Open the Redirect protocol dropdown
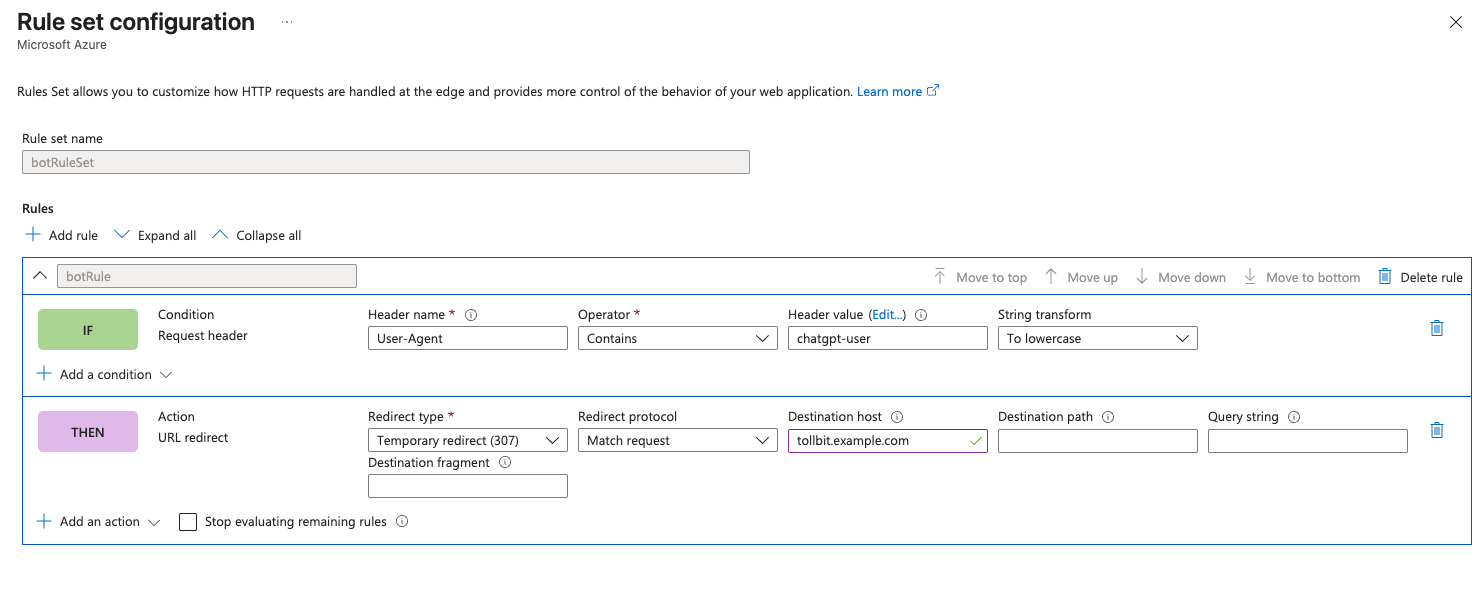Image resolution: width=1484 pixels, height=594 pixels. [x=678, y=440]
